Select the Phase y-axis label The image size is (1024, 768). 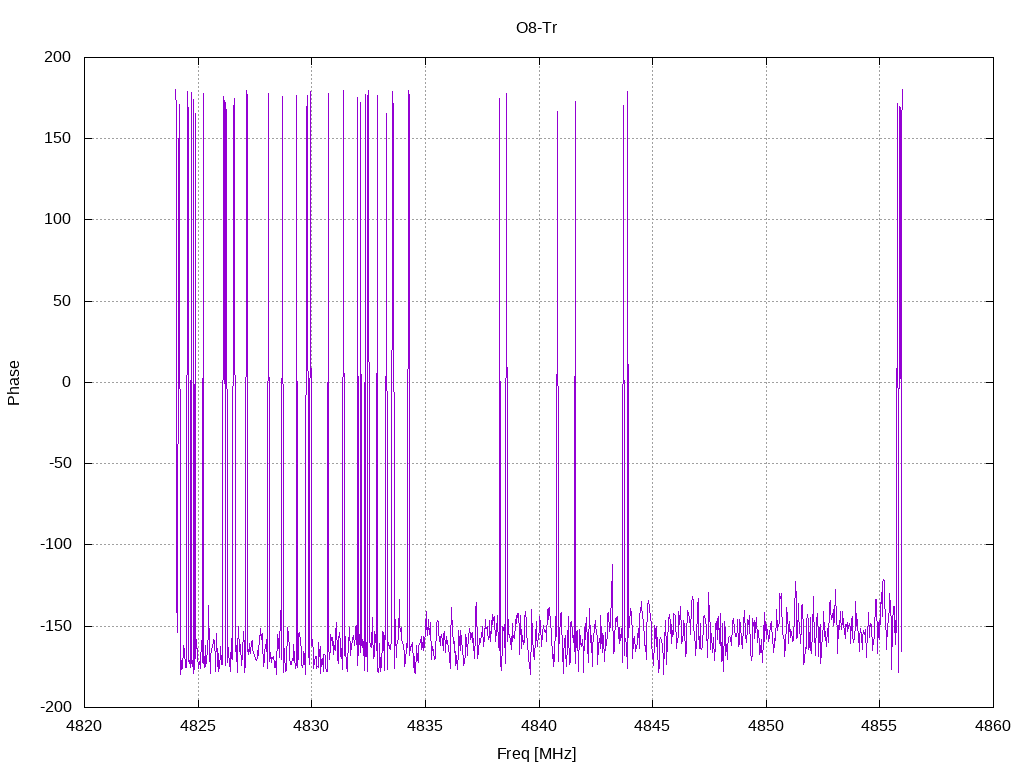click(14, 383)
